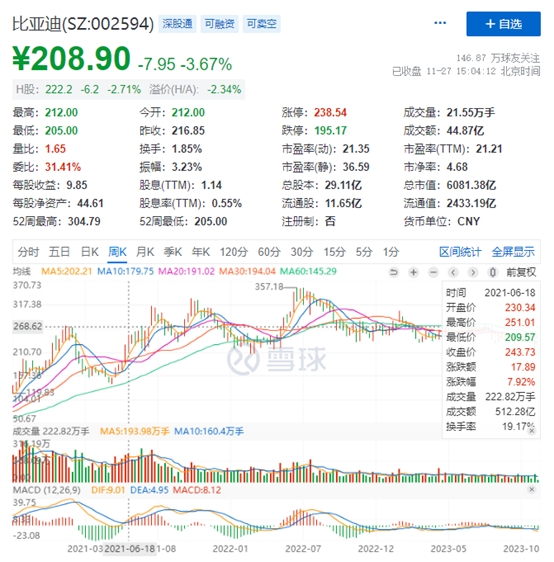Switch to the 日K chart tab

pos(90,252)
